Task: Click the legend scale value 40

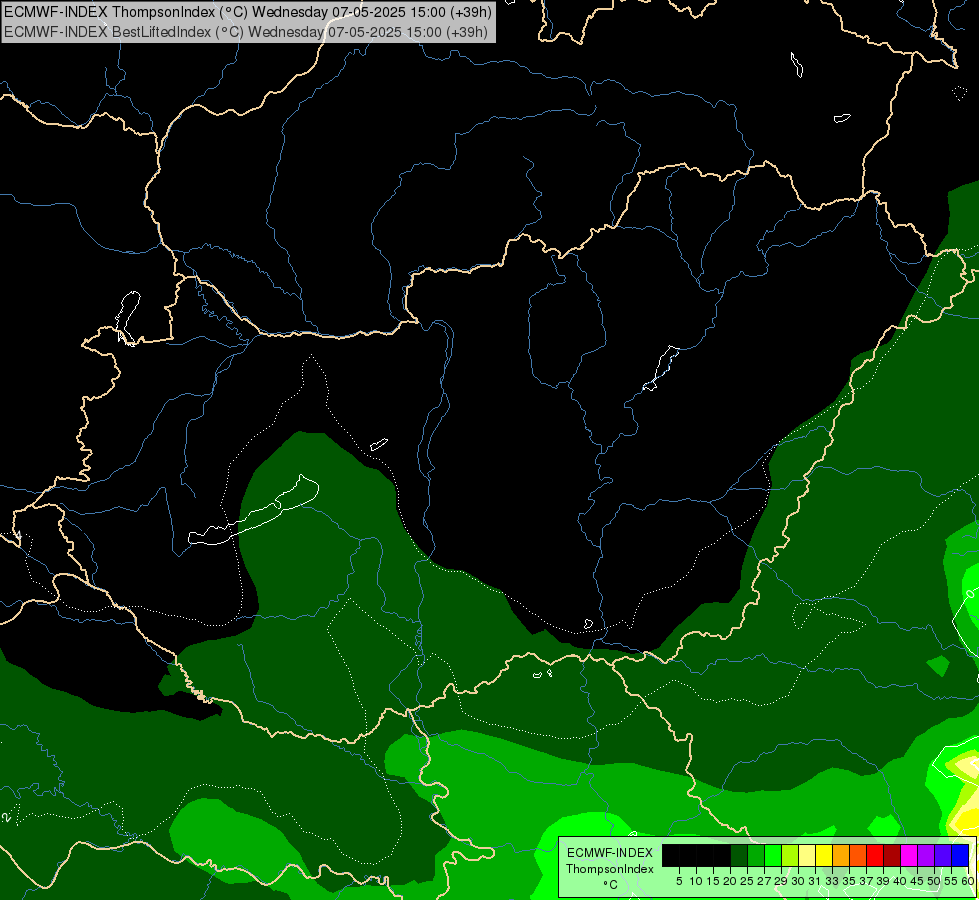Action: 899,881
